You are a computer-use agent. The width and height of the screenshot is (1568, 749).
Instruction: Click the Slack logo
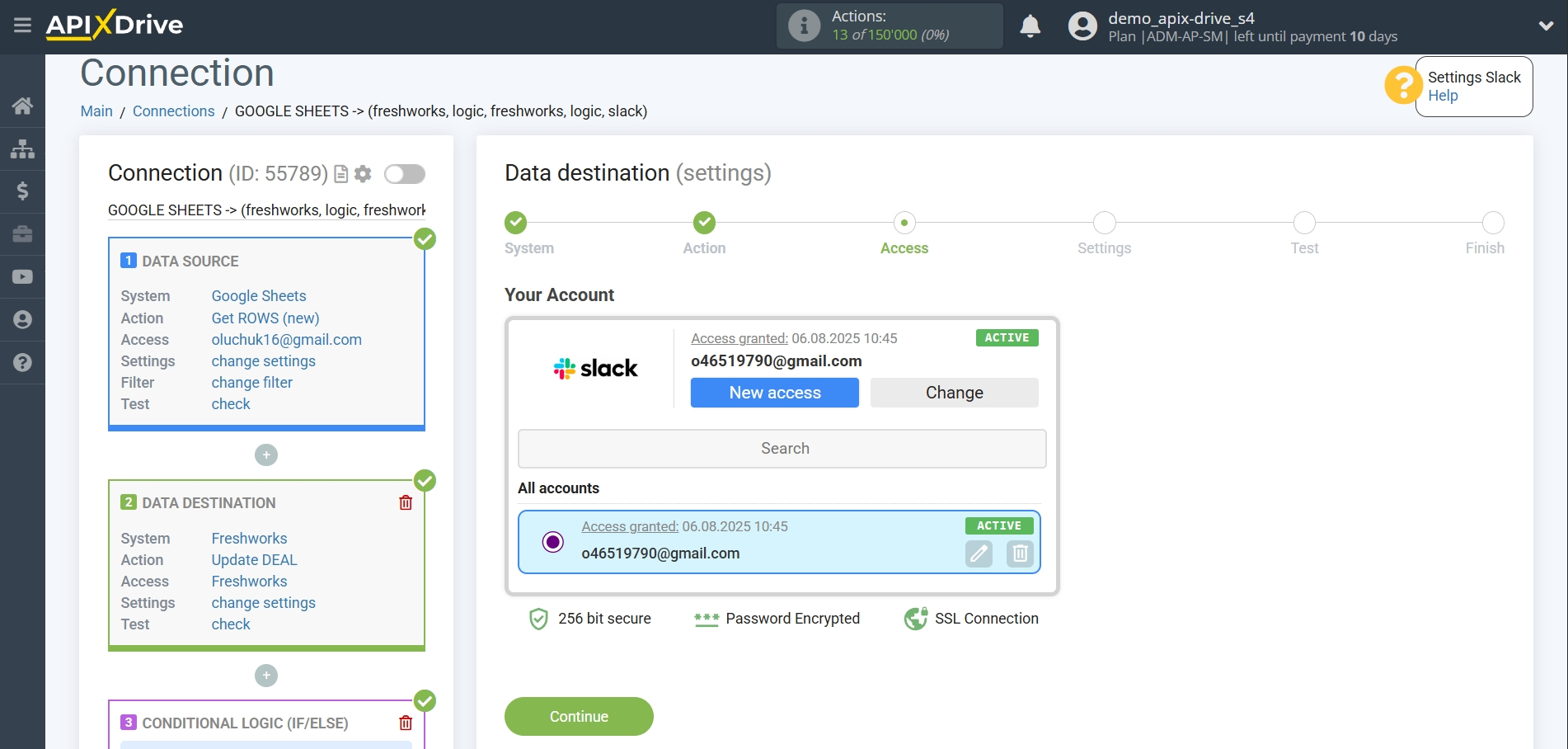coord(595,368)
